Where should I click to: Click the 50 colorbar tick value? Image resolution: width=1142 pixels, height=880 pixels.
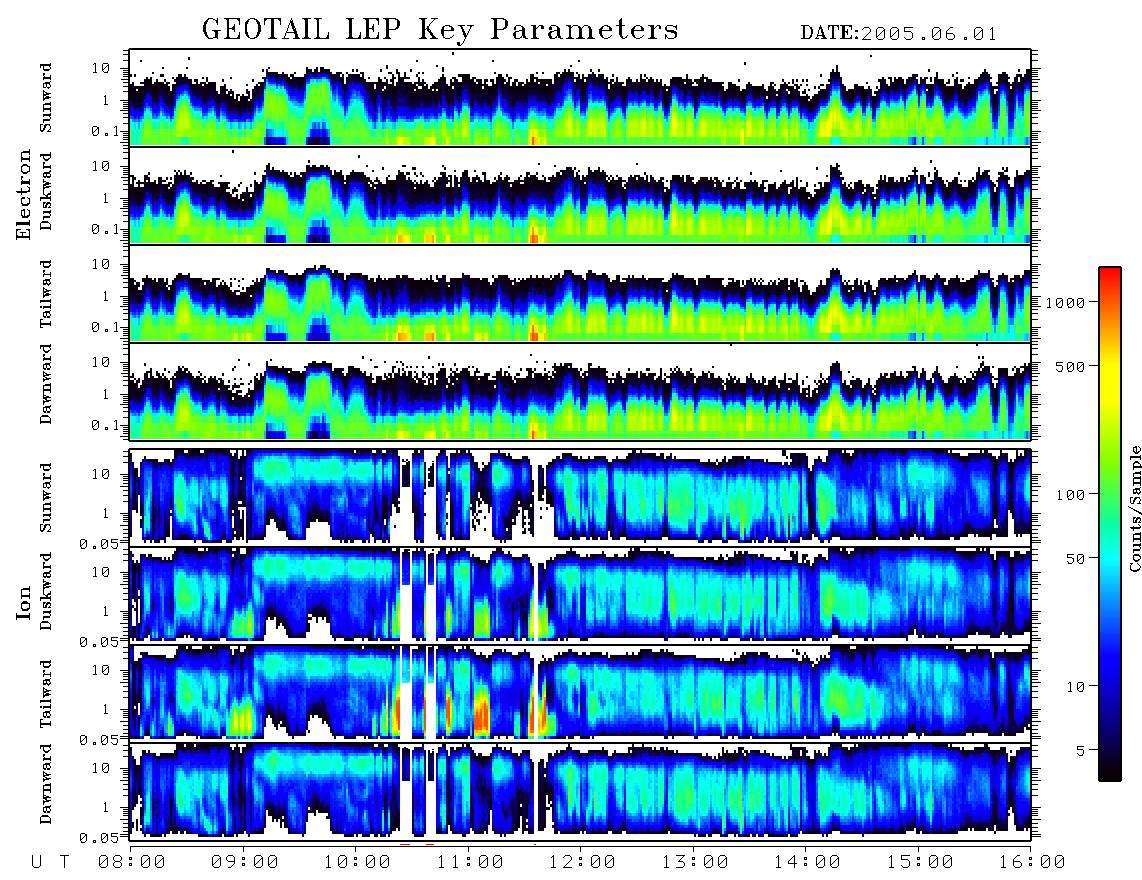coord(1075,558)
